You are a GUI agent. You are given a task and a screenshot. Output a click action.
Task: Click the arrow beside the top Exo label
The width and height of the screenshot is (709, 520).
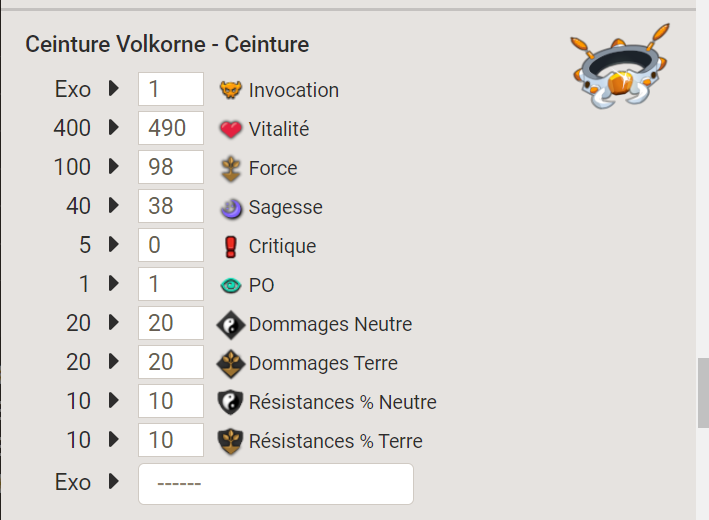coord(114,89)
